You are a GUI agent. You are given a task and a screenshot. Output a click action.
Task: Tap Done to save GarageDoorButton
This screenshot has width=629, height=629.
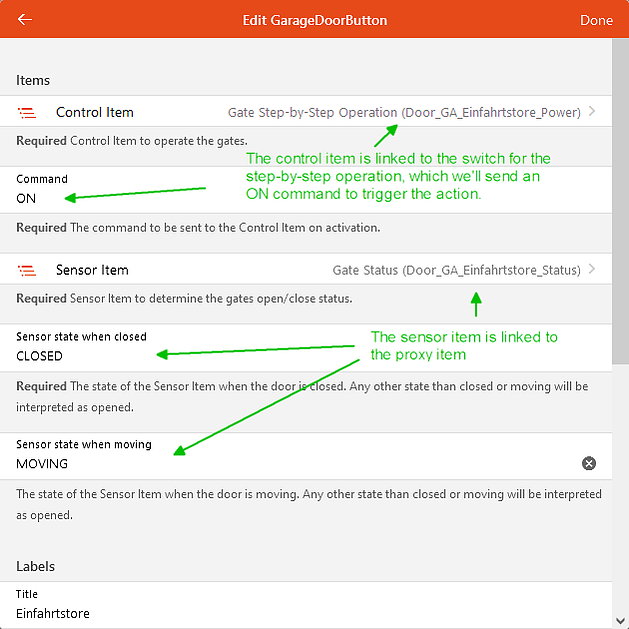pyautogui.click(x=596, y=20)
